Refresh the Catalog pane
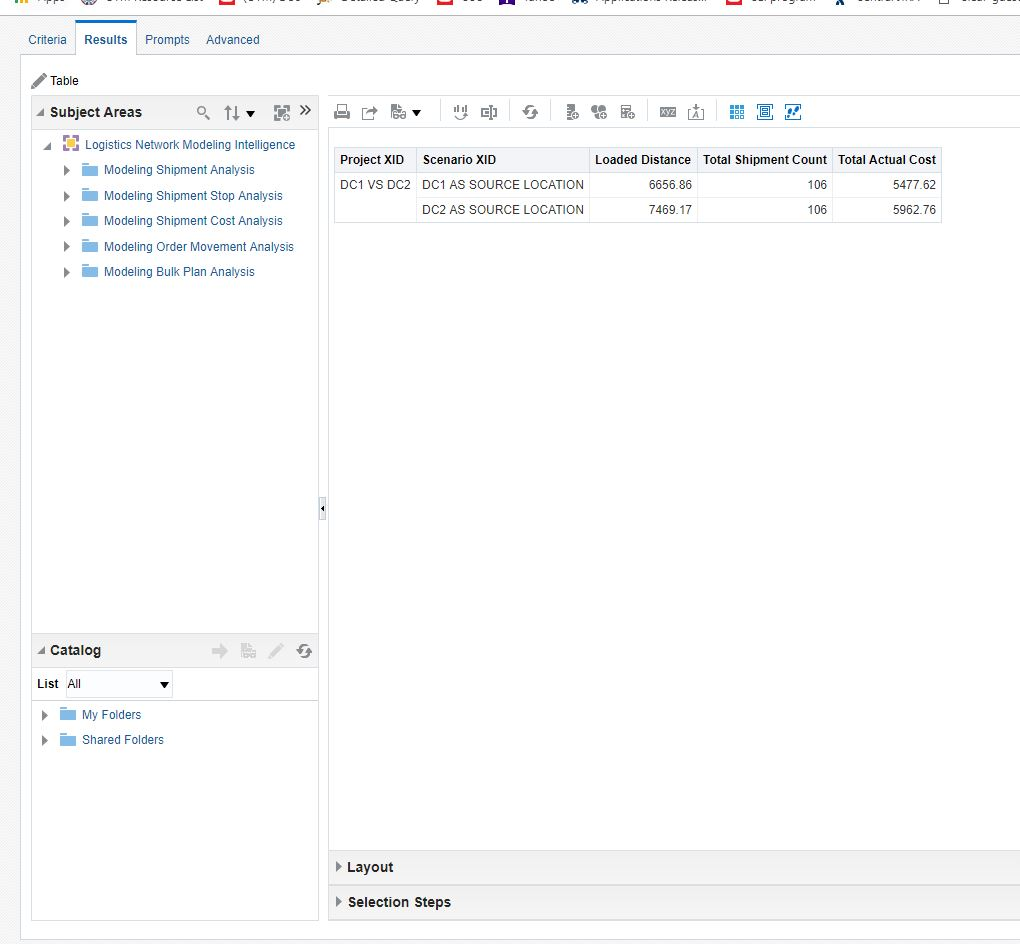The width and height of the screenshot is (1020, 944). pos(304,651)
